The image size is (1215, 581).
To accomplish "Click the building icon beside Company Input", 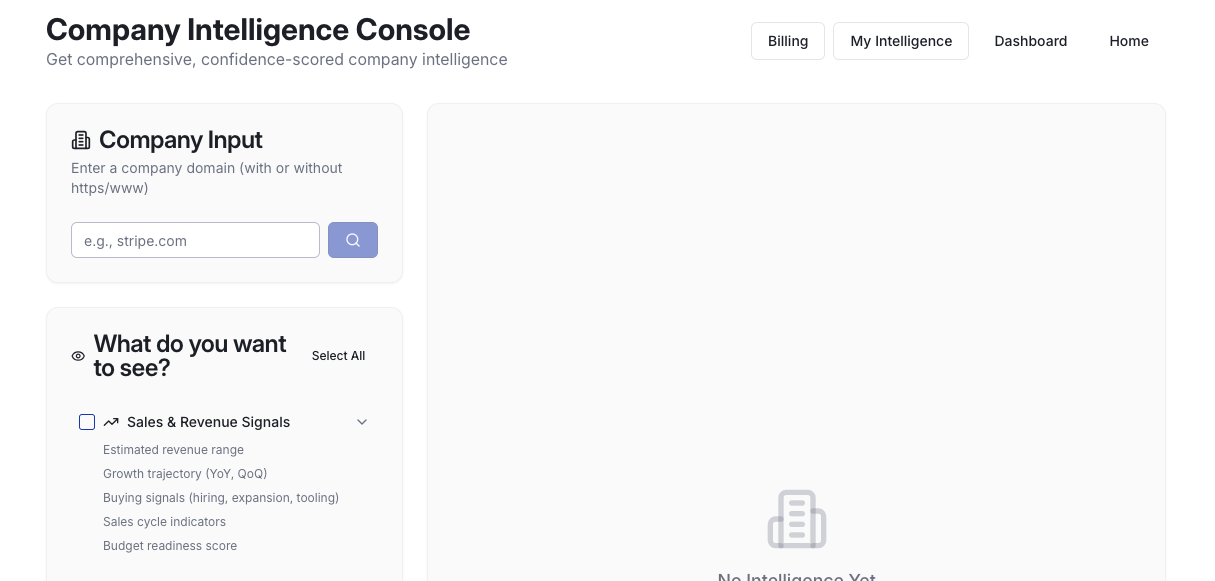I will tap(81, 140).
